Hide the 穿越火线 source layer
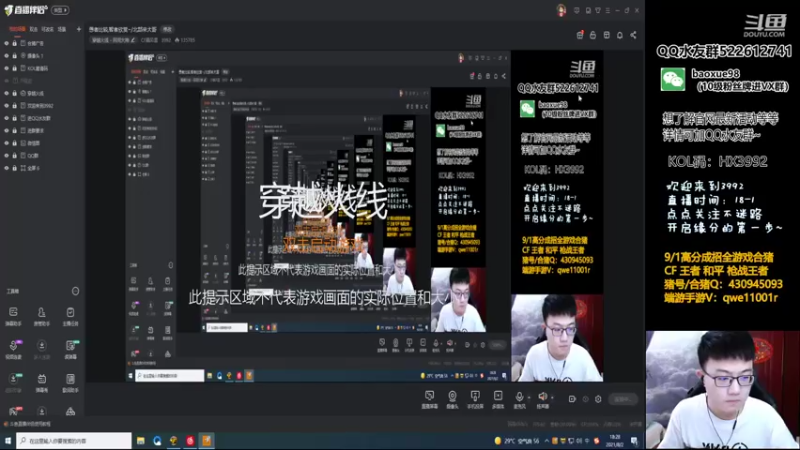800x450 pixels. click(7, 93)
